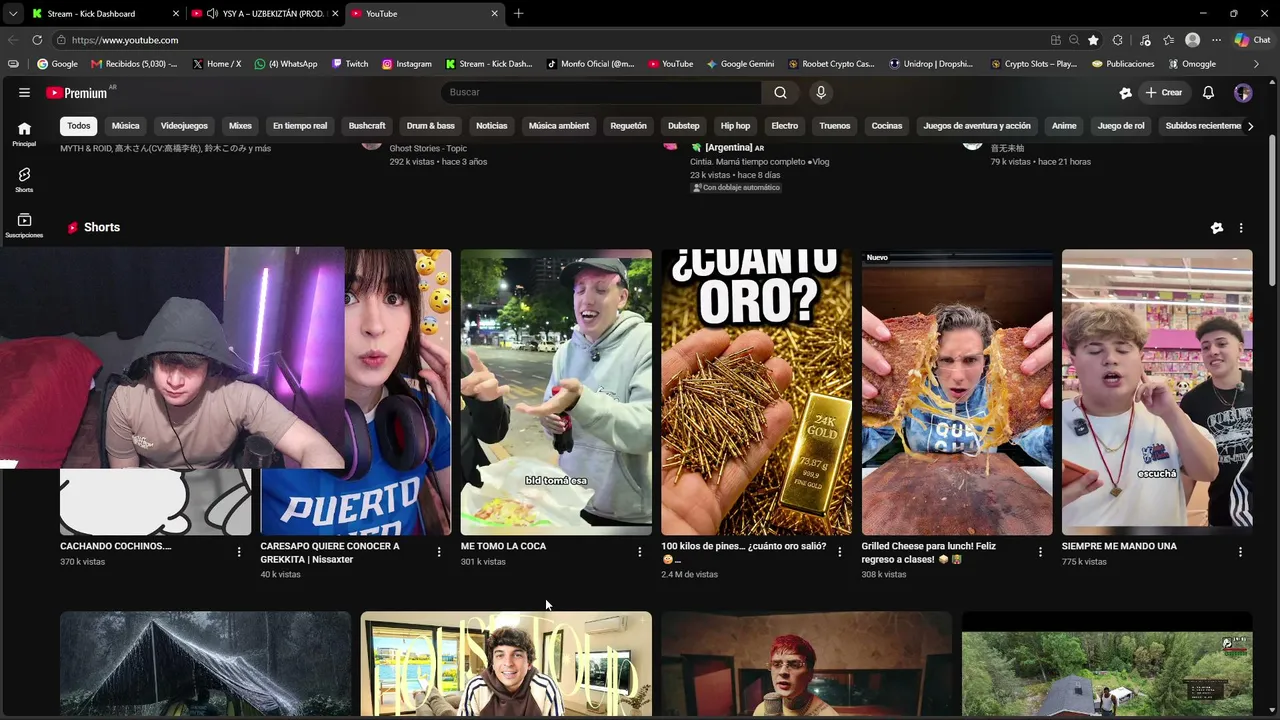Play the Grilled Cheese short thumbnail
Screen dimensions: 1280x720
click(x=957, y=392)
